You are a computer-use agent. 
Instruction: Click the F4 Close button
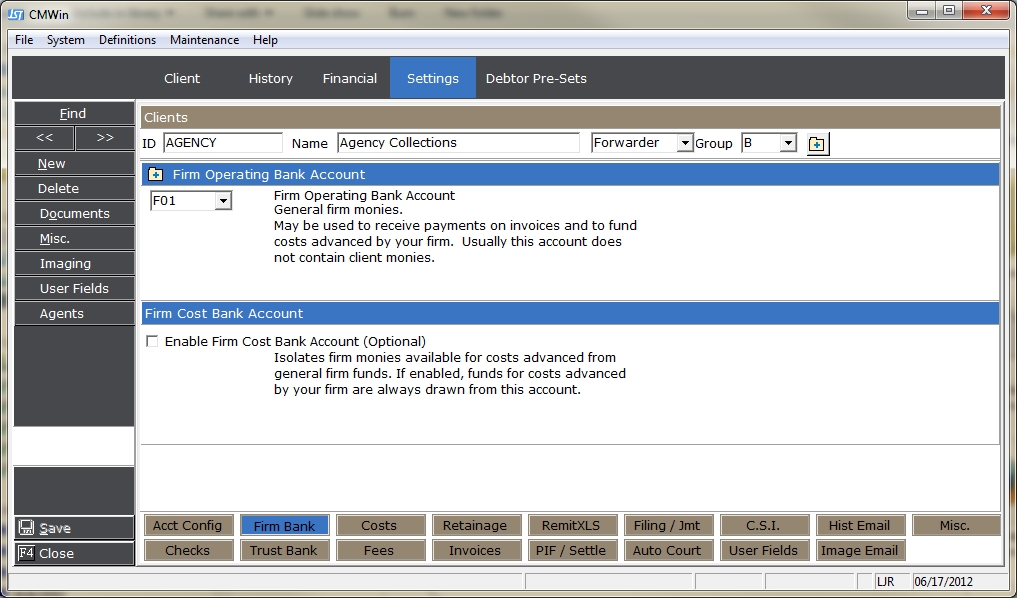click(x=74, y=553)
